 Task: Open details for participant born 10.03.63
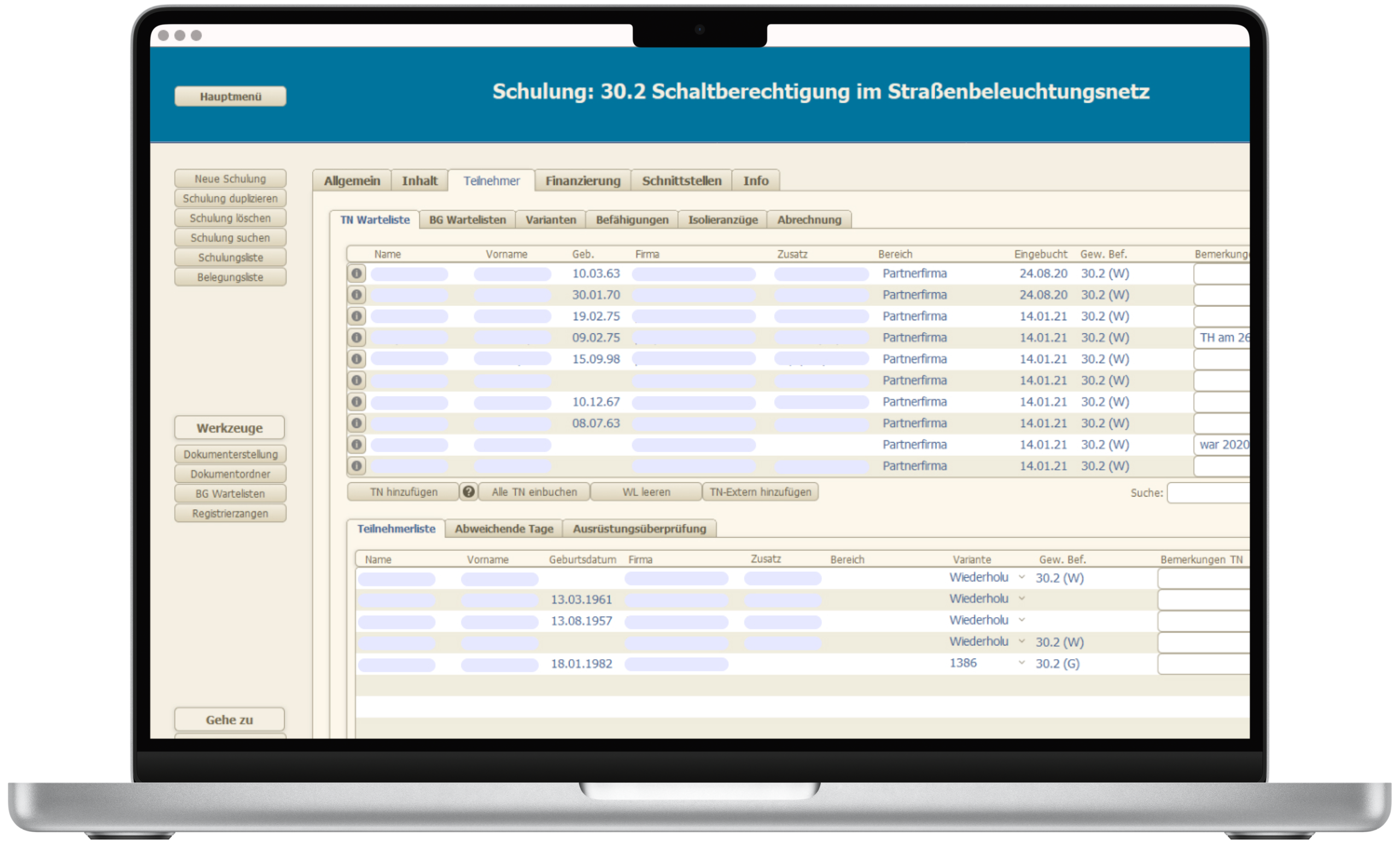tap(356, 274)
